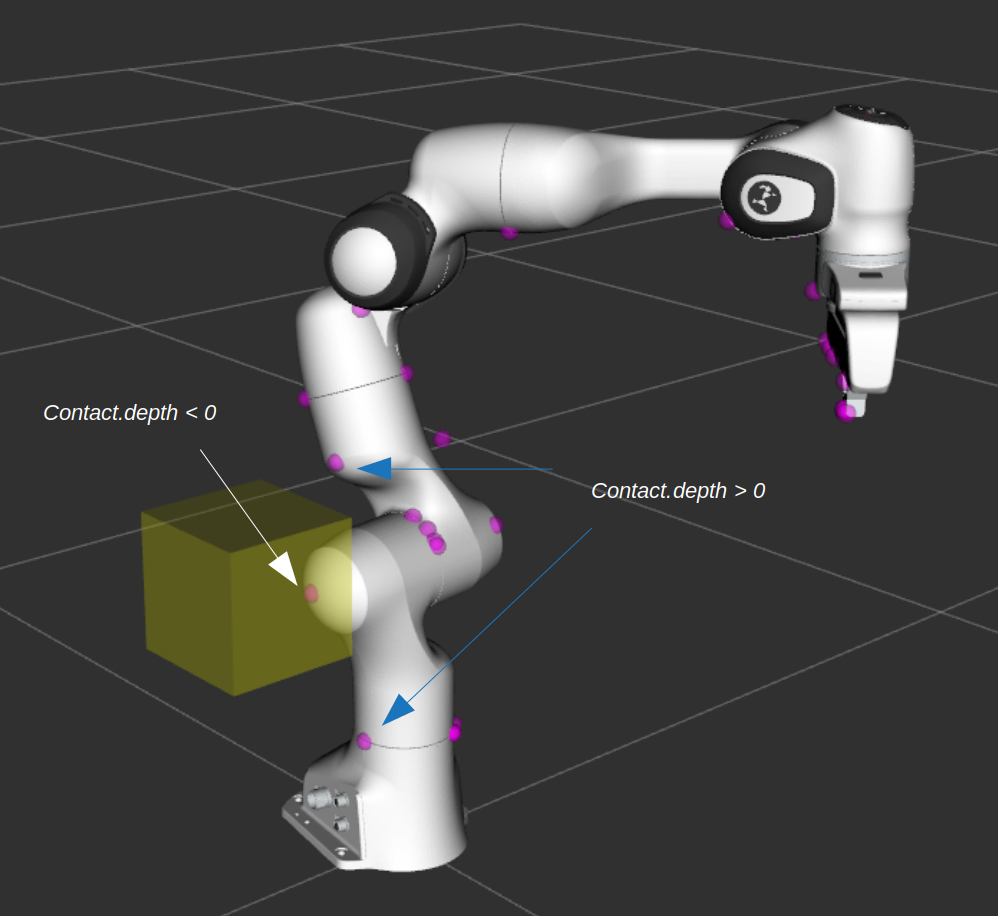Select the black elbow joint with white cap
998x916 pixels.
click(x=379, y=253)
